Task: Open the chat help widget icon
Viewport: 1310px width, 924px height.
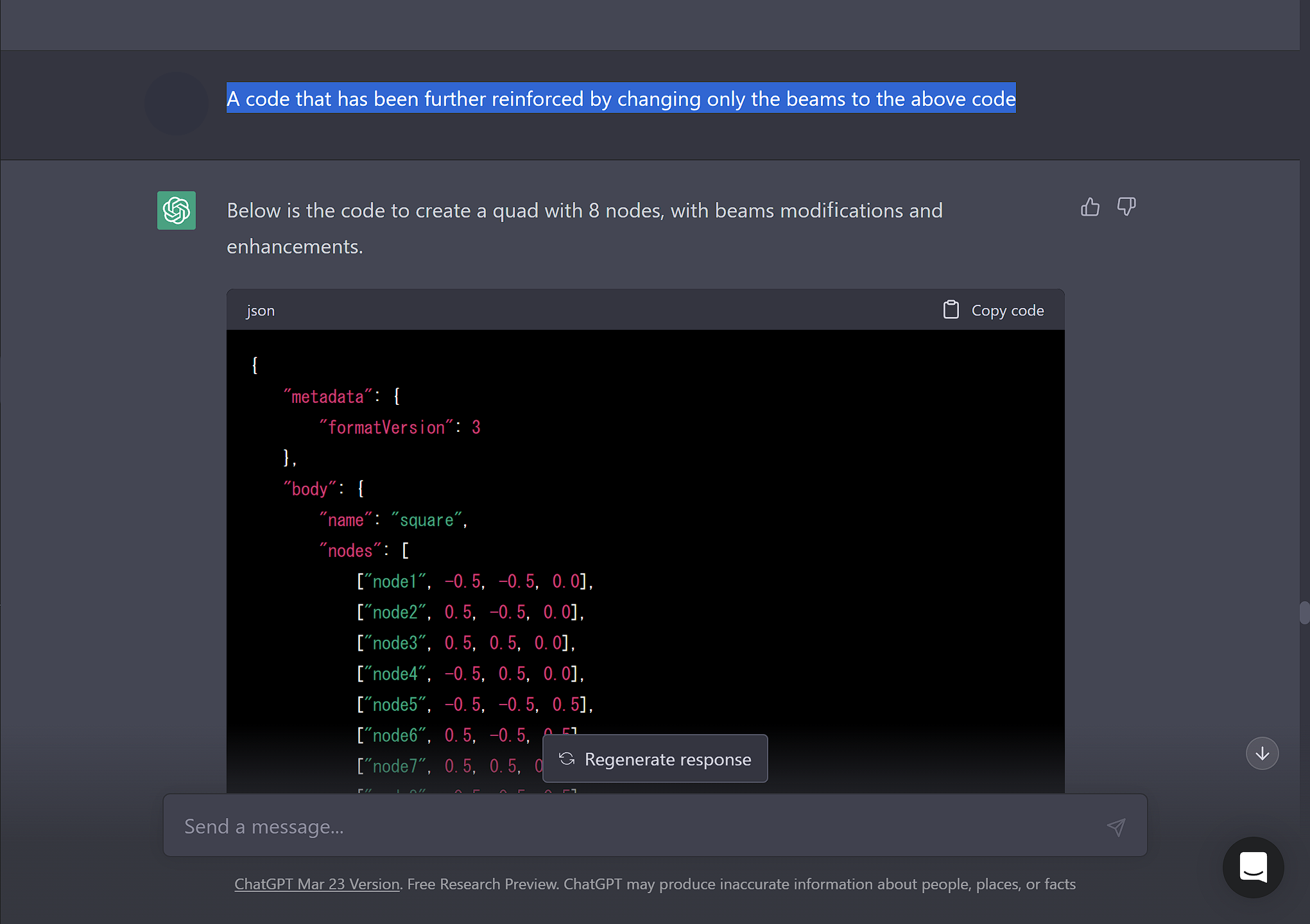Action: (1253, 868)
